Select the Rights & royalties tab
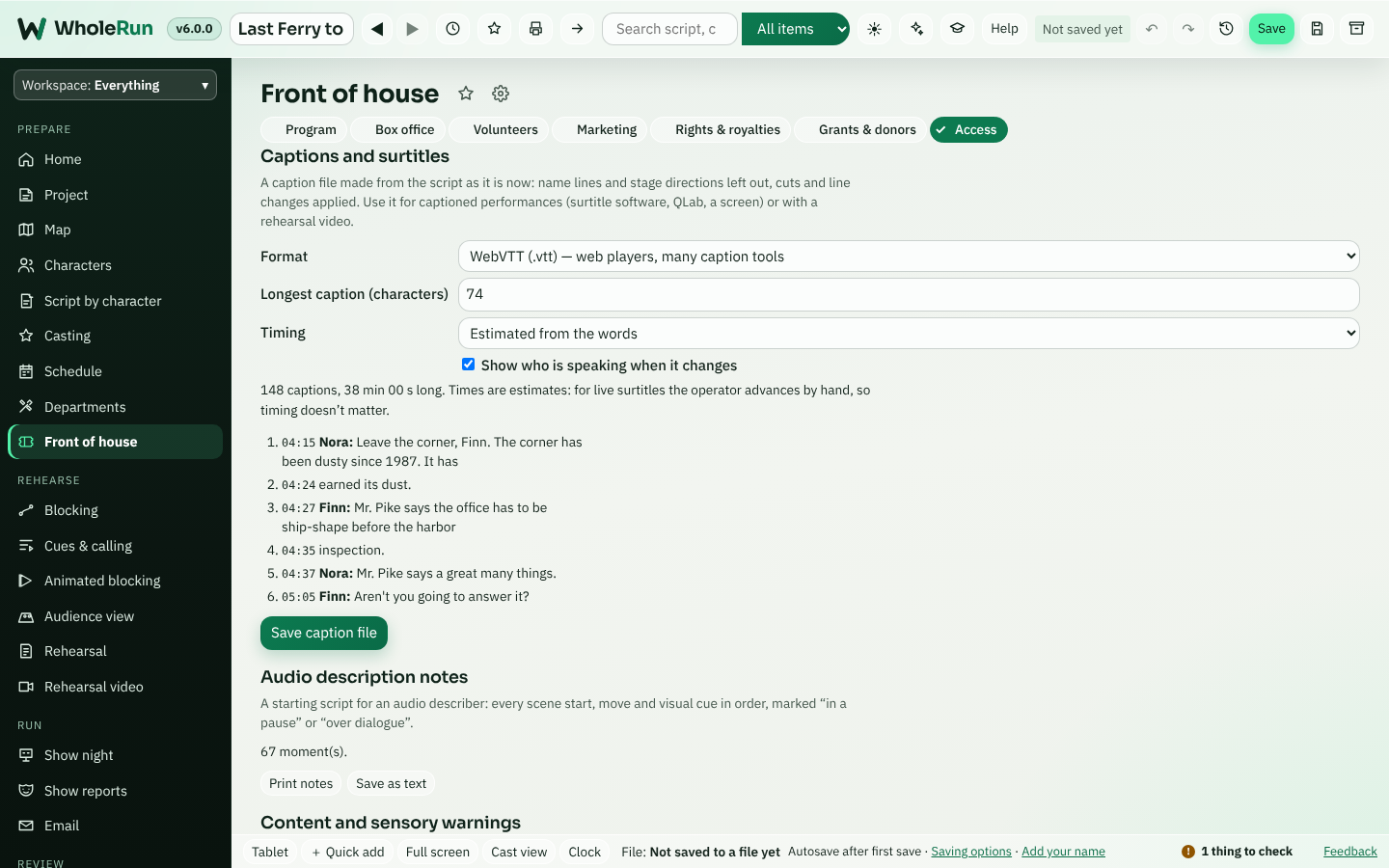Screen dimensions: 1389x868 click(x=721, y=130)
